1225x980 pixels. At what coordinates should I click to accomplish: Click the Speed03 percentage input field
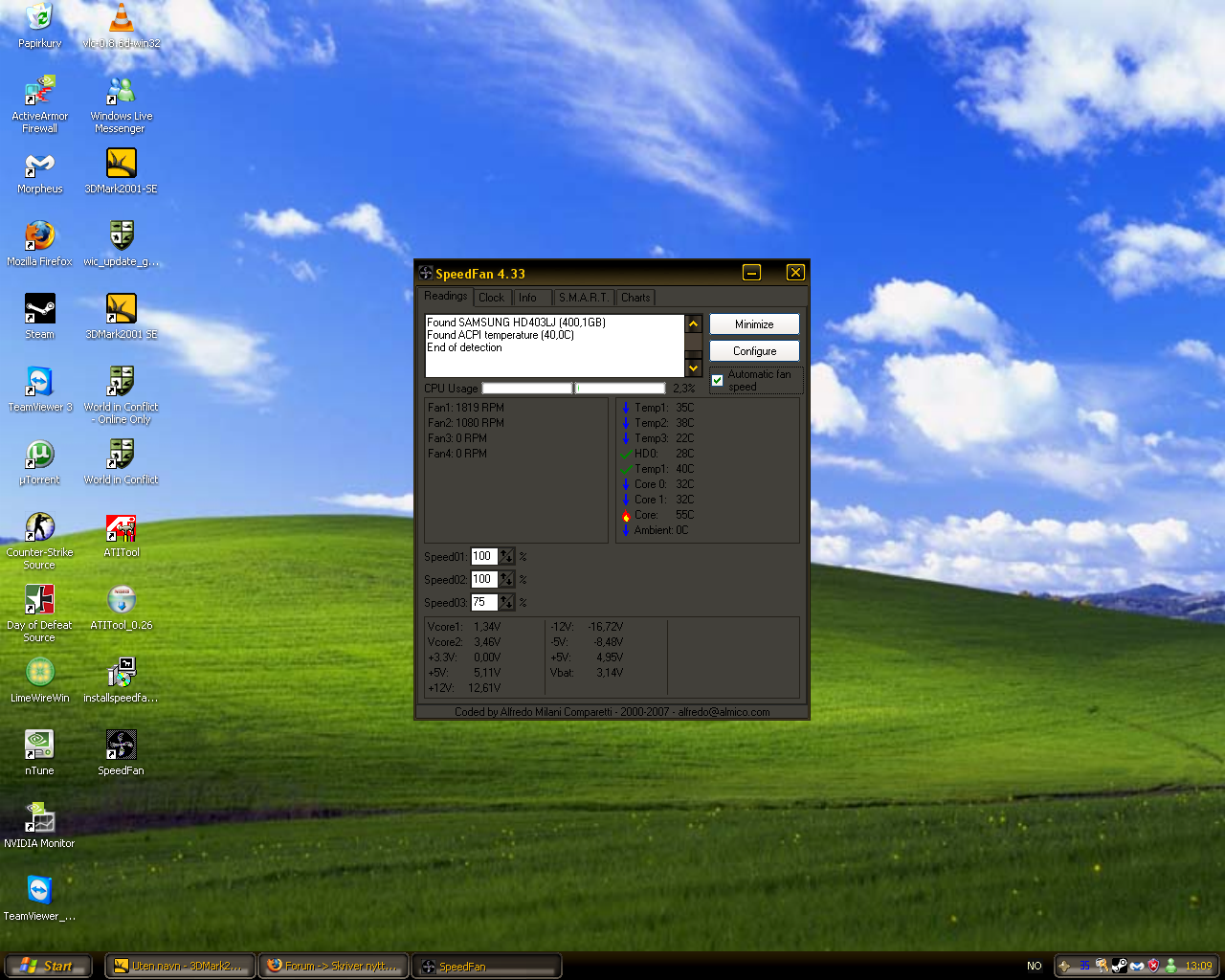pyautogui.click(x=483, y=602)
